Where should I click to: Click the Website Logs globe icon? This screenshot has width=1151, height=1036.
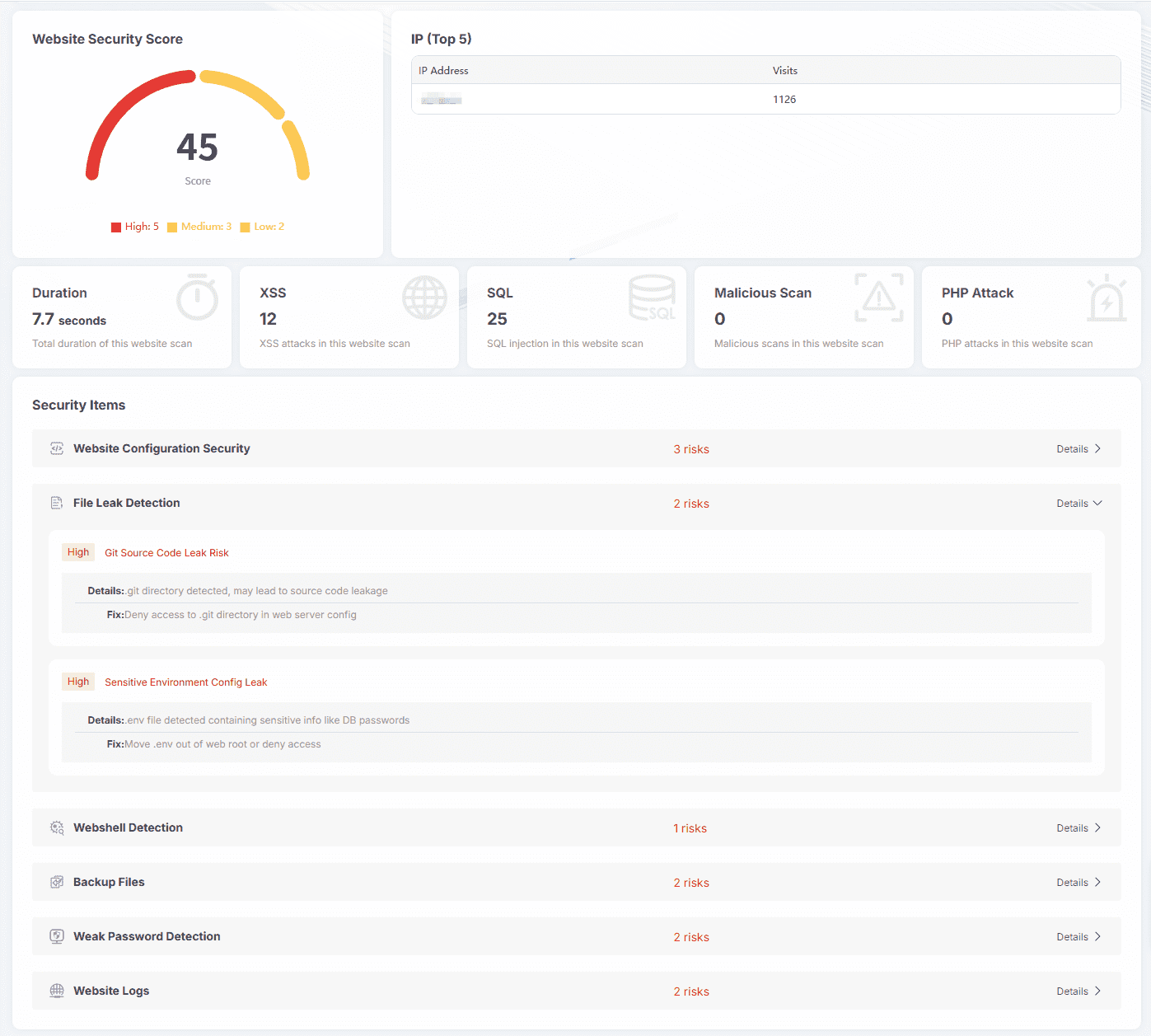click(x=57, y=991)
